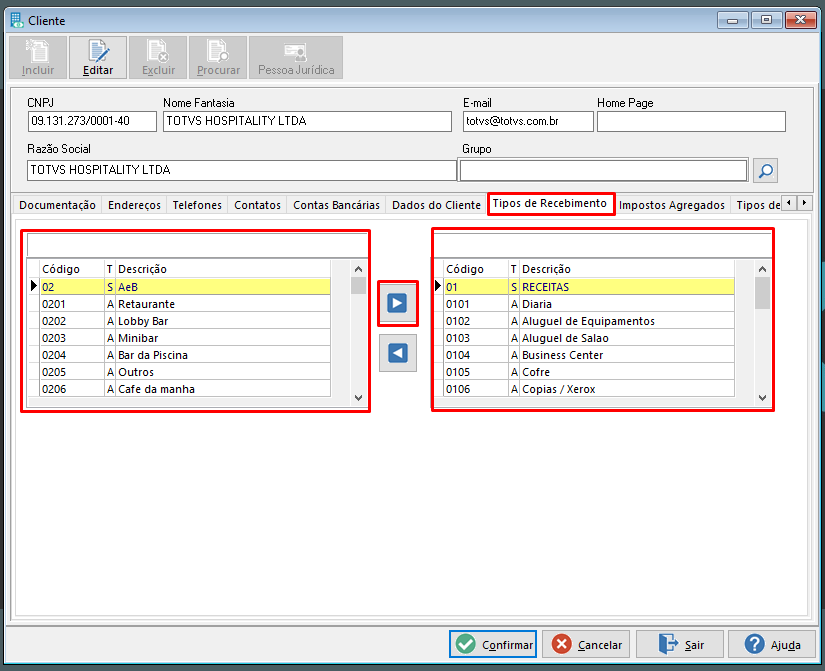Click the Confirmar button

coord(493,644)
